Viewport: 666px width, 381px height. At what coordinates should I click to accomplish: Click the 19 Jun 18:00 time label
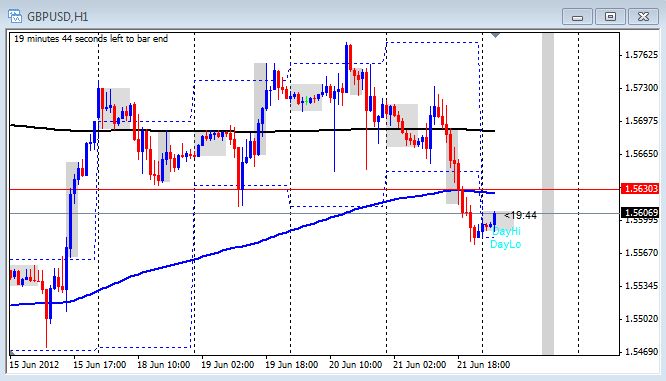coord(292,365)
